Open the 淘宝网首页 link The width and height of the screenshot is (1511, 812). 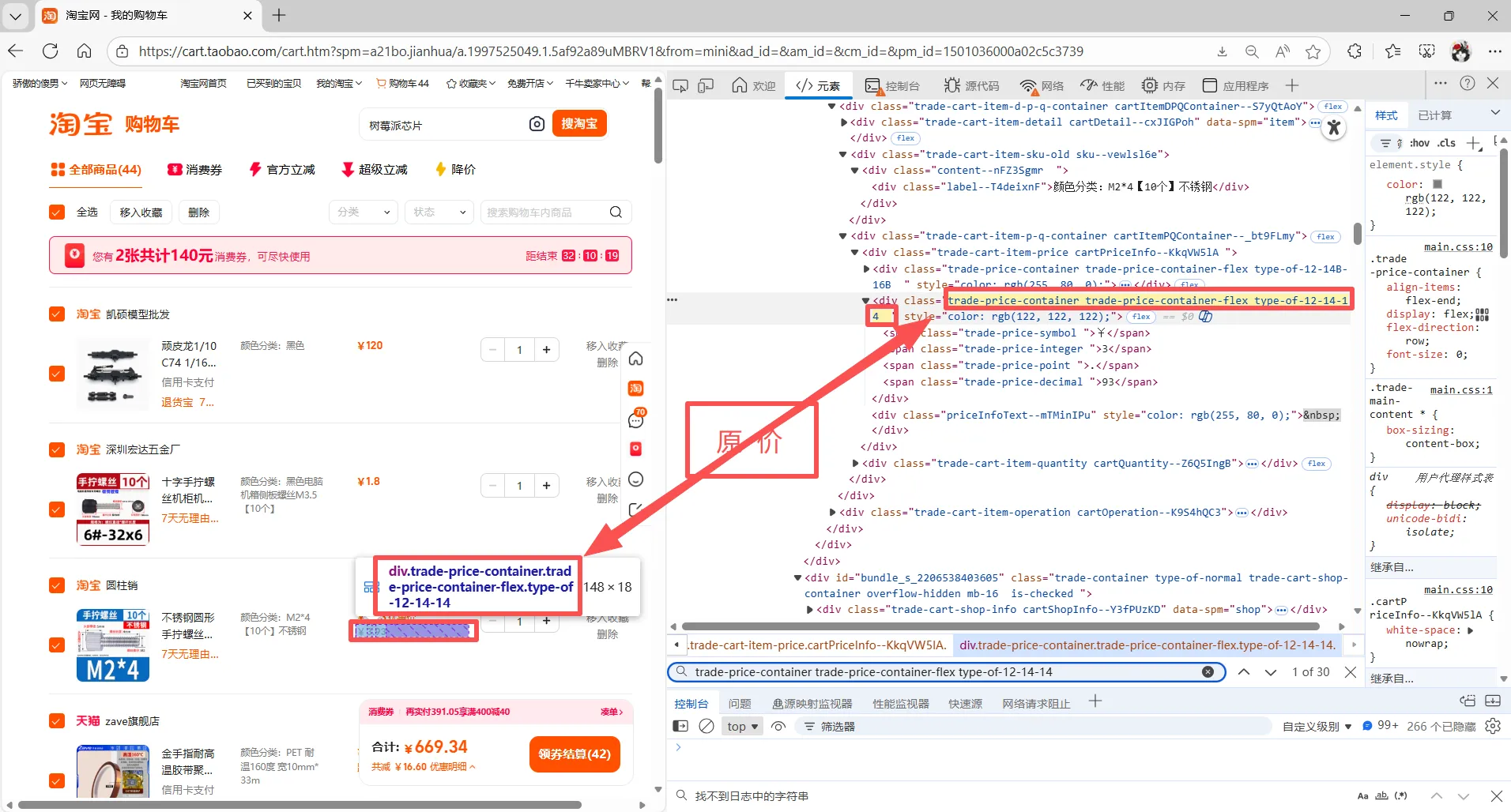pyautogui.click(x=203, y=83)
